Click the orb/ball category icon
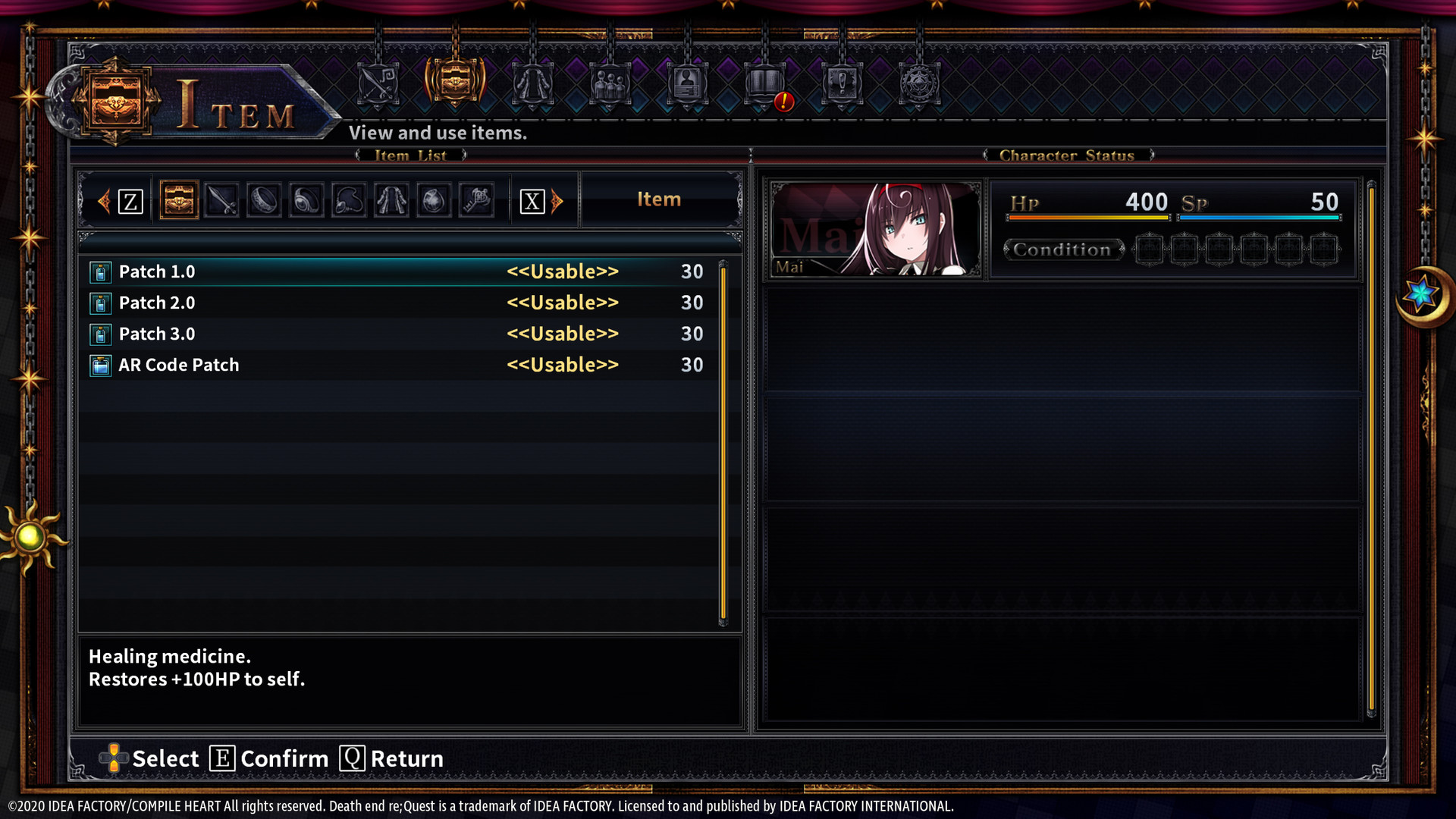The width and height of the screenshot is (1456, 819). click(434, 200)
